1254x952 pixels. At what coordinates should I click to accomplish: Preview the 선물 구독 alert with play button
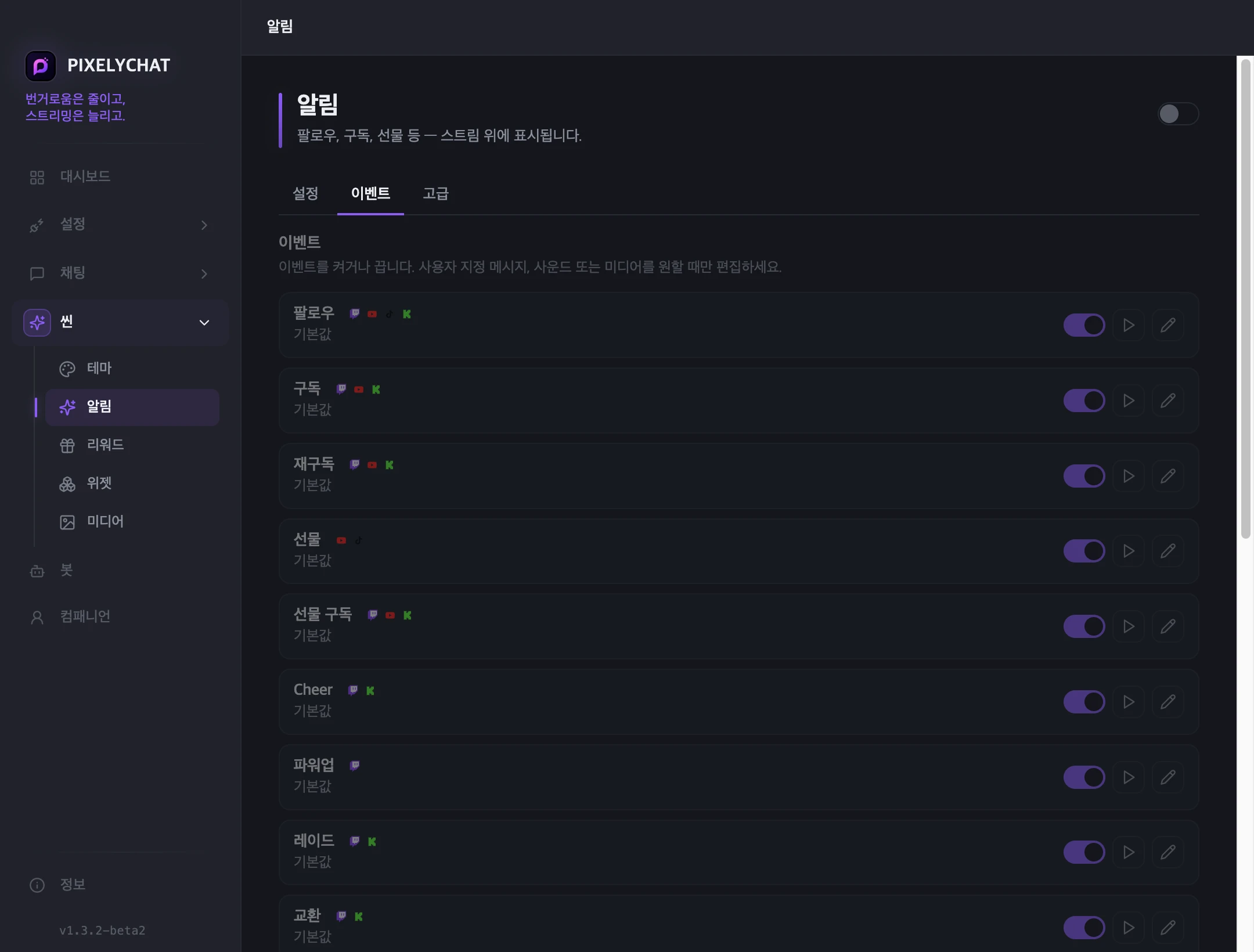(x=1129, y=626)
